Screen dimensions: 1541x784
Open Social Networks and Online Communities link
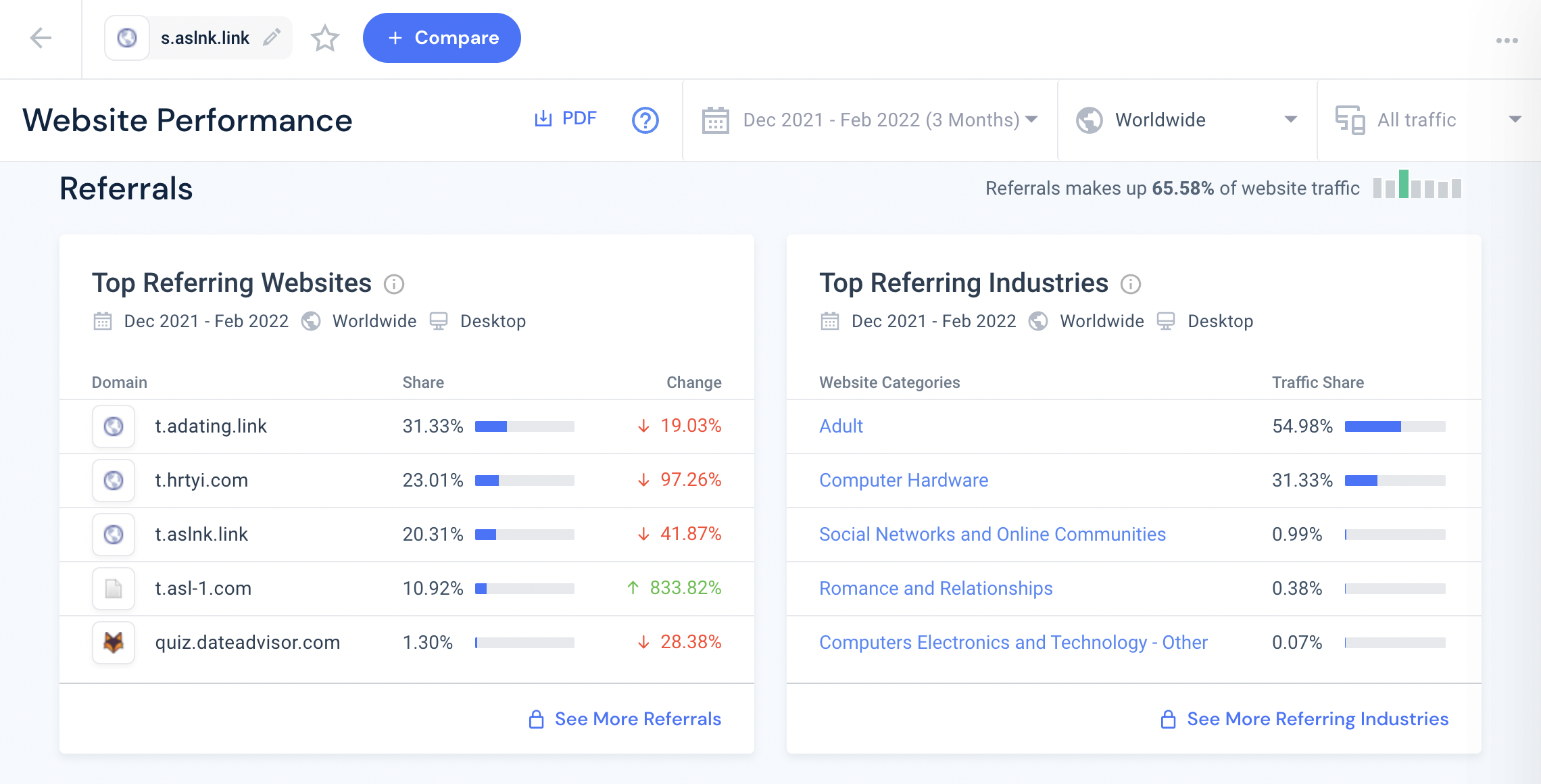pos(992,535)
